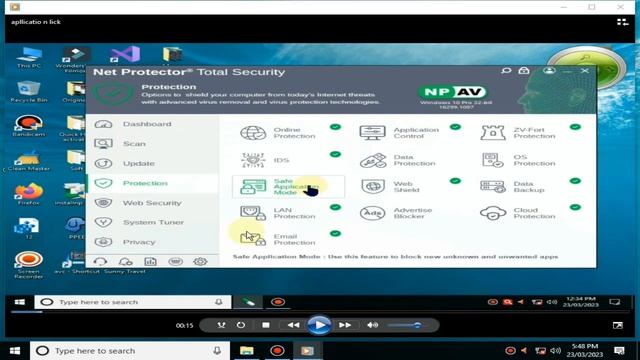This screenshot has width=640, height=360.
Task: Open System Tuner in sidebar
Action: [x=152, y=222]
